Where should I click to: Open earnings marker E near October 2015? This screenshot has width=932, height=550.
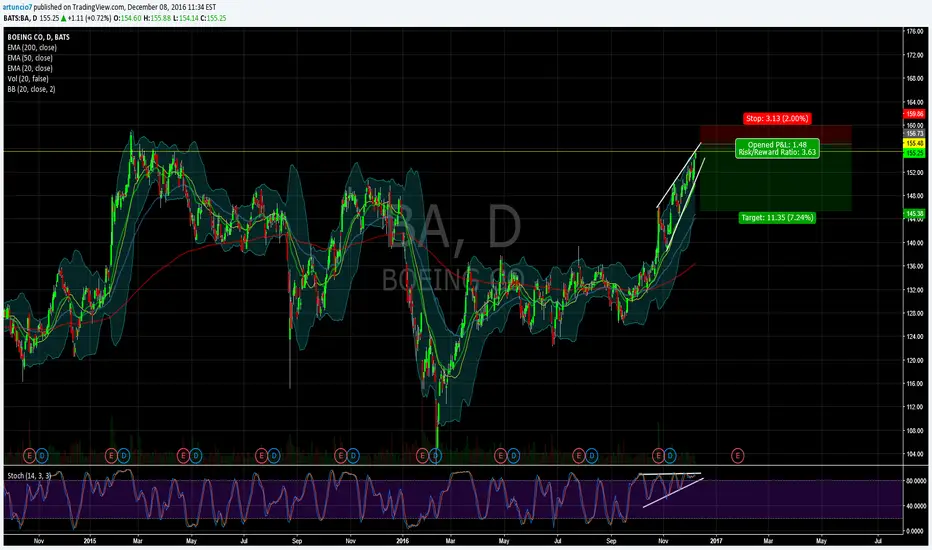tap(340, 456)
